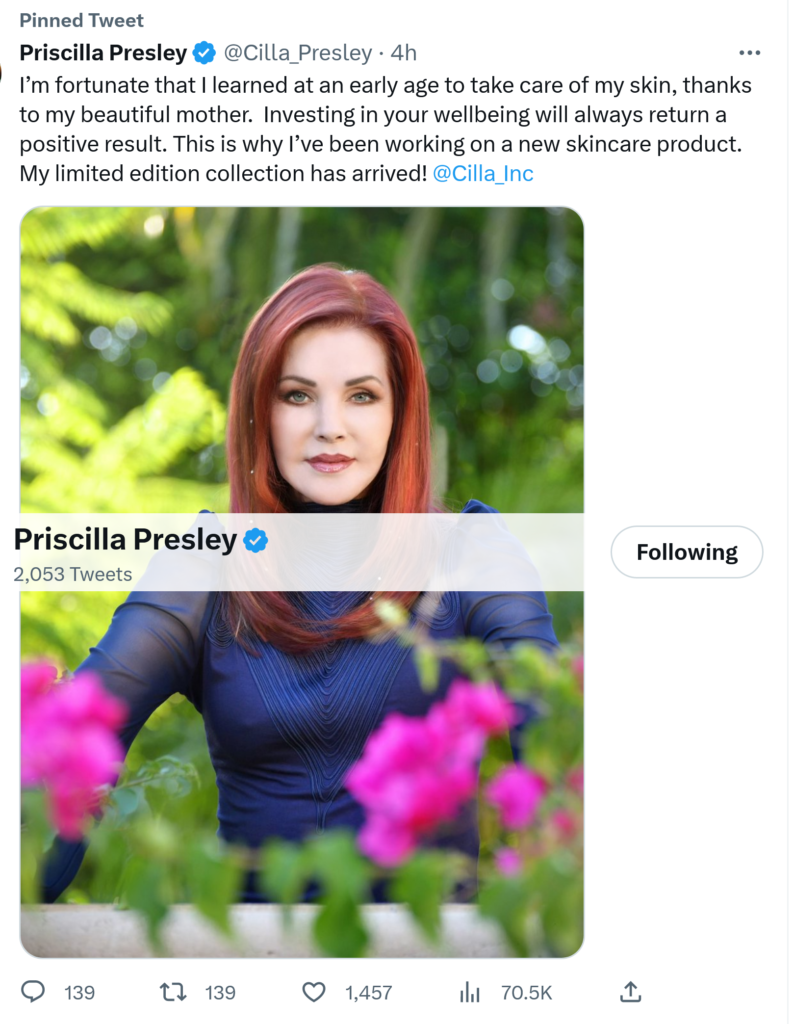
Task: Click the 70.5K views count
Action: tap(526, 993)
